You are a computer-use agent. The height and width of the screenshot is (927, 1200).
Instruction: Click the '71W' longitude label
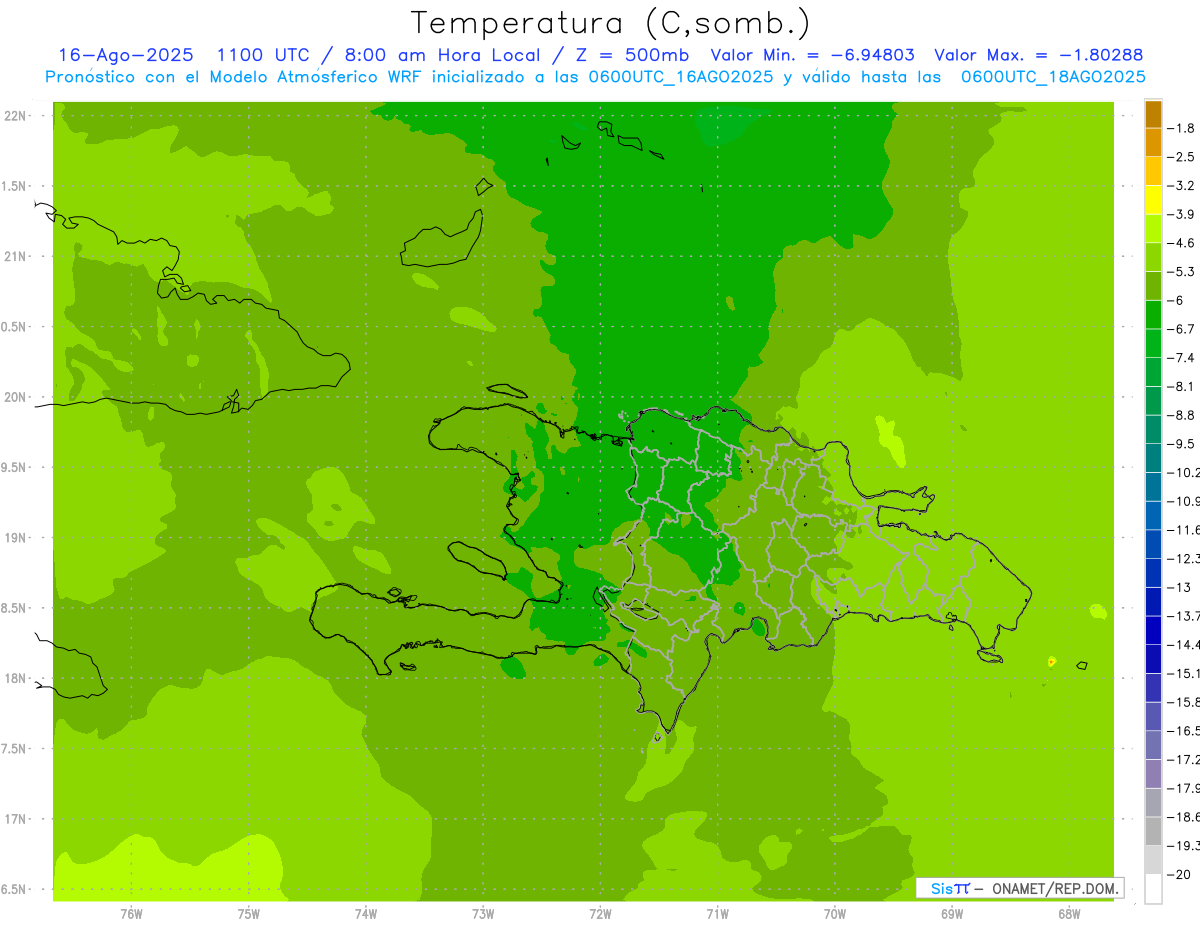[x=717, y=914]
